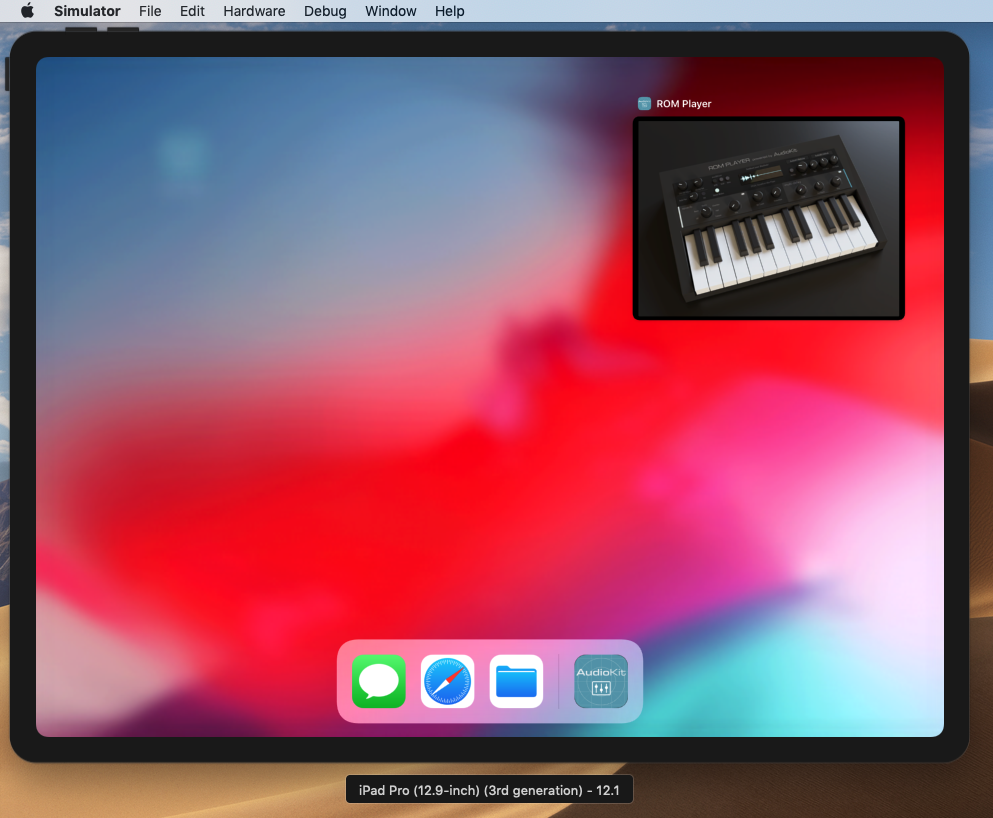Open the Hardware menu
This screenshot has height=818, width=993.
[254, 11]
